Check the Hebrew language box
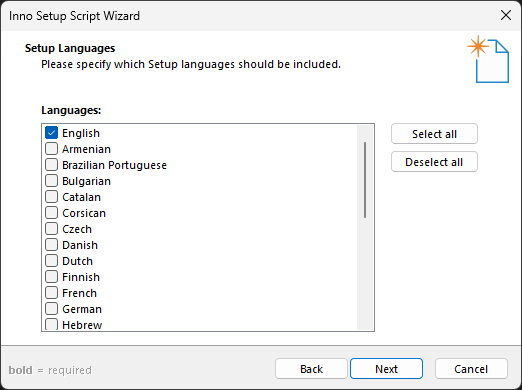Image resolution: width=522 pixels, height=390 pixels. tap(51, 324)
